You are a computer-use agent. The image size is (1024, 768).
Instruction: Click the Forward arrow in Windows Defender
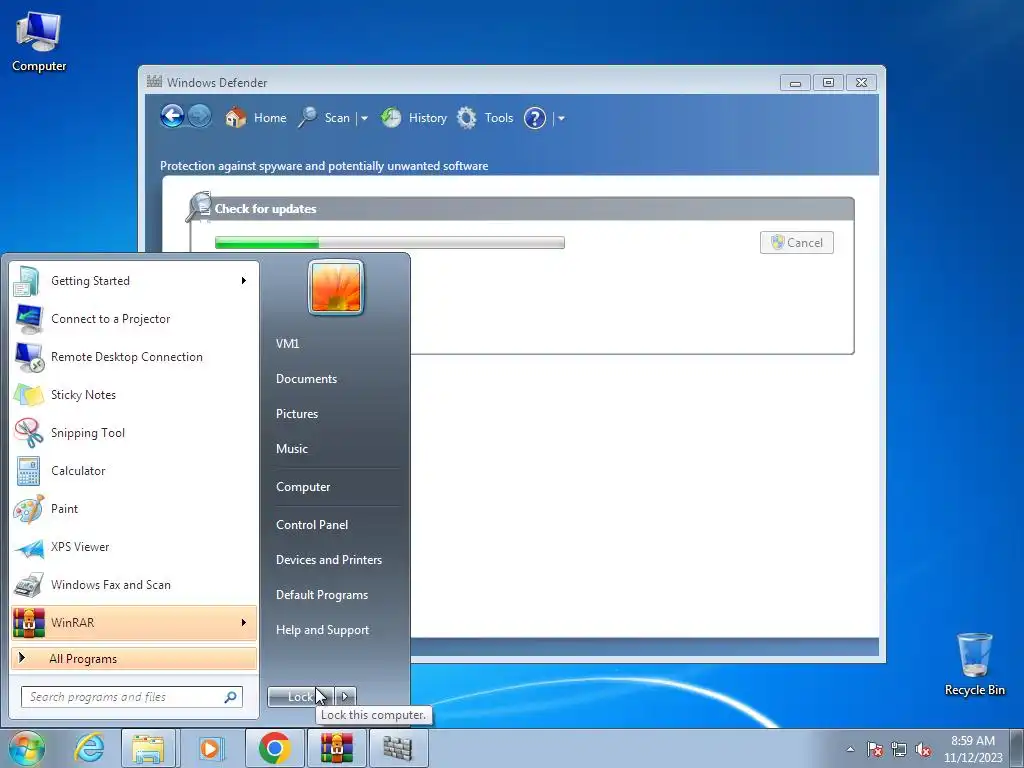click(x=199, y=117)
